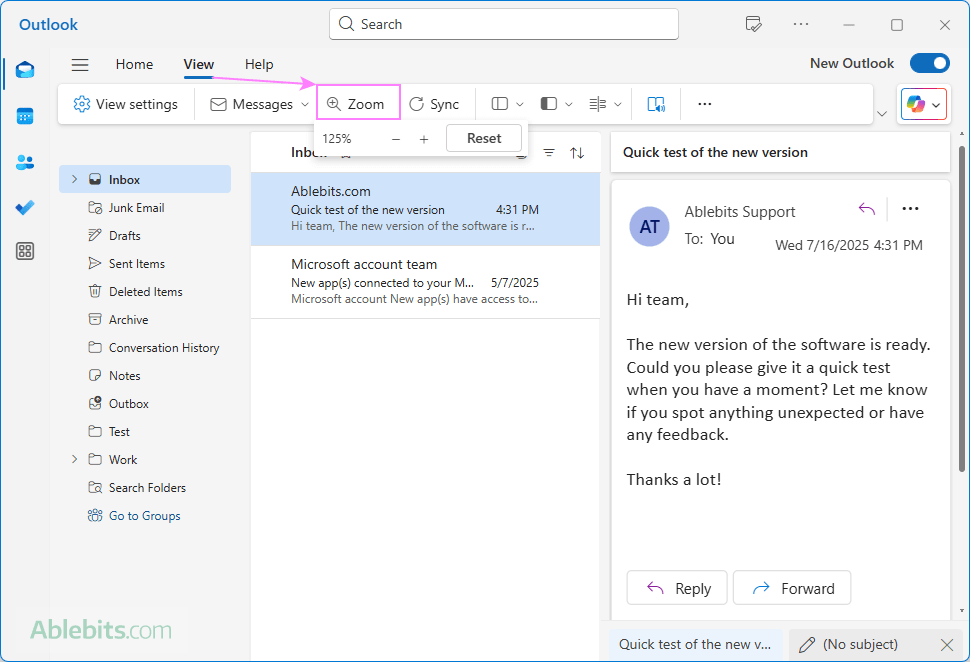Open ribbon overflow ellipsis menu

[705, 104]
